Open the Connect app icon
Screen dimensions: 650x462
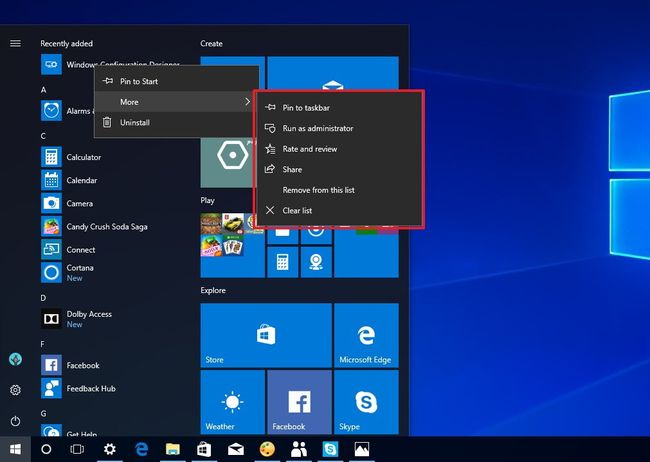click(x=51, y=250)
